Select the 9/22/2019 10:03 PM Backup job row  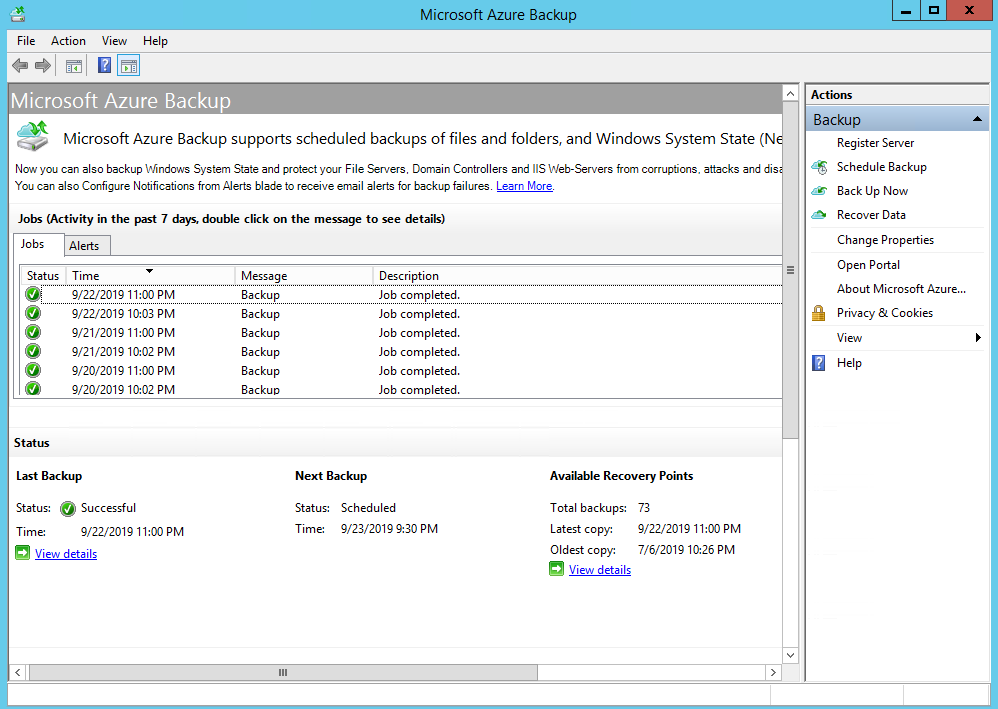tap(402, 313)
